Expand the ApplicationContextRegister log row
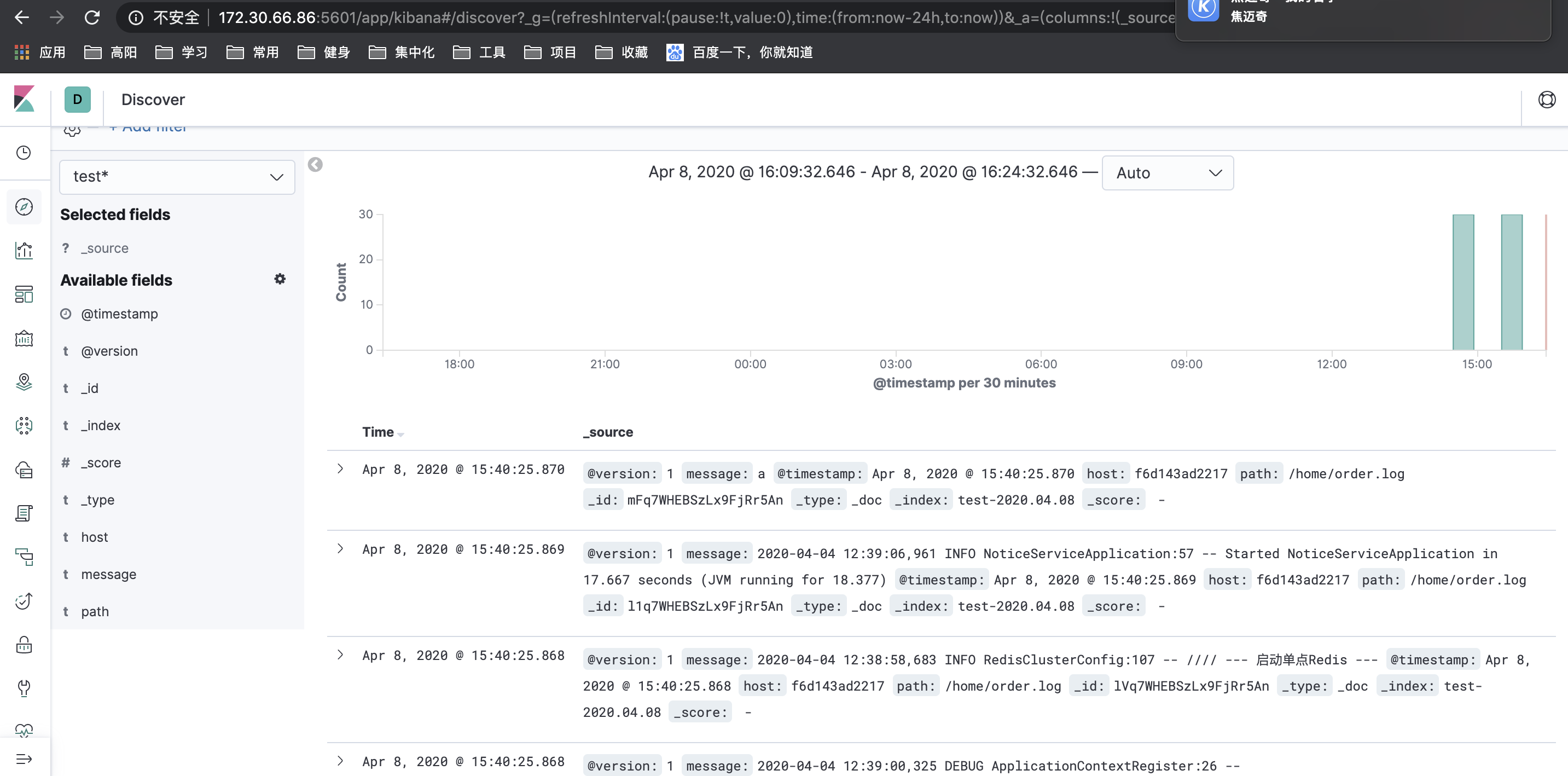The image size is (1568, 776). tap(340, 761)
